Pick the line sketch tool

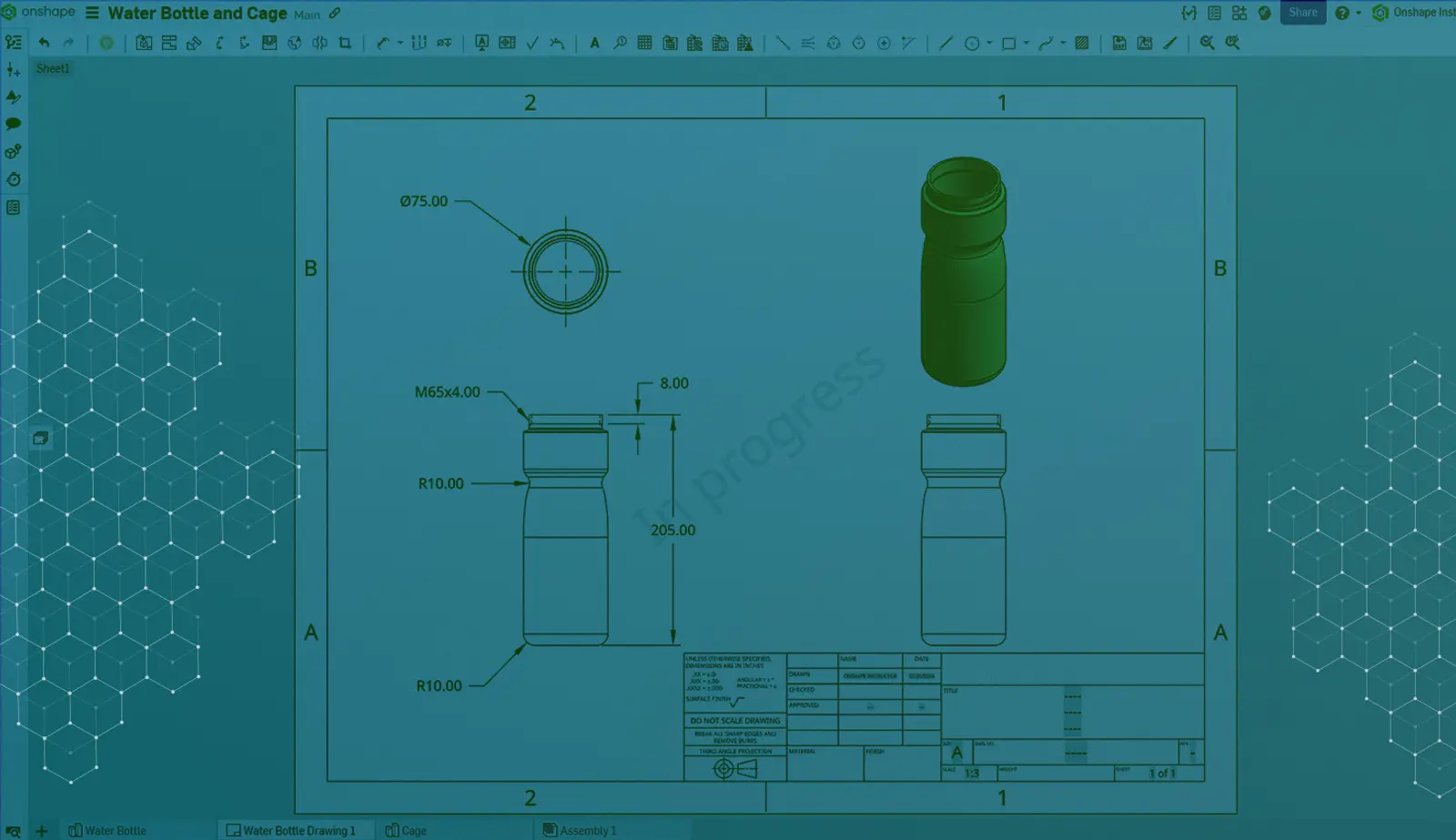(x=945, y=43)
